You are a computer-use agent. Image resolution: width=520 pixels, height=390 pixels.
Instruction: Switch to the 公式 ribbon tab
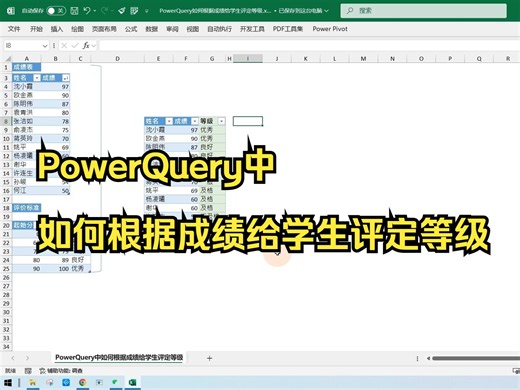point(131,29)
